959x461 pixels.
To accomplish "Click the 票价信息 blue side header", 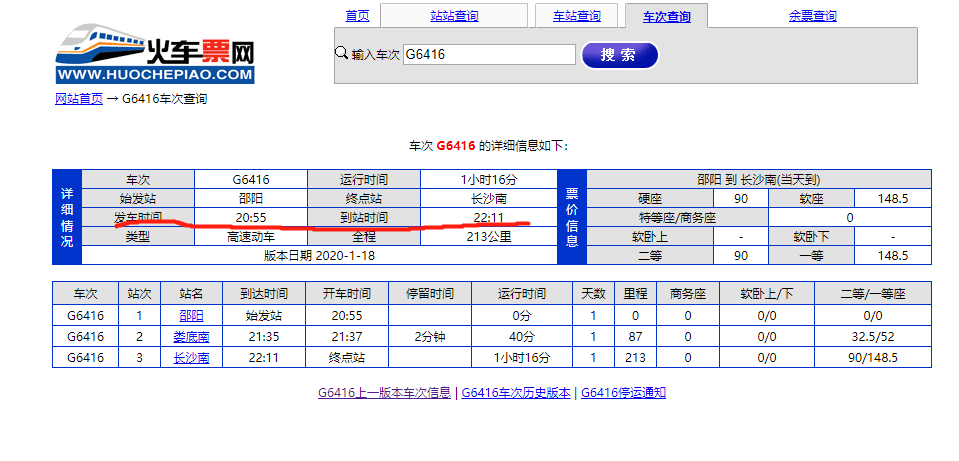I will click(x=572, y=217).
